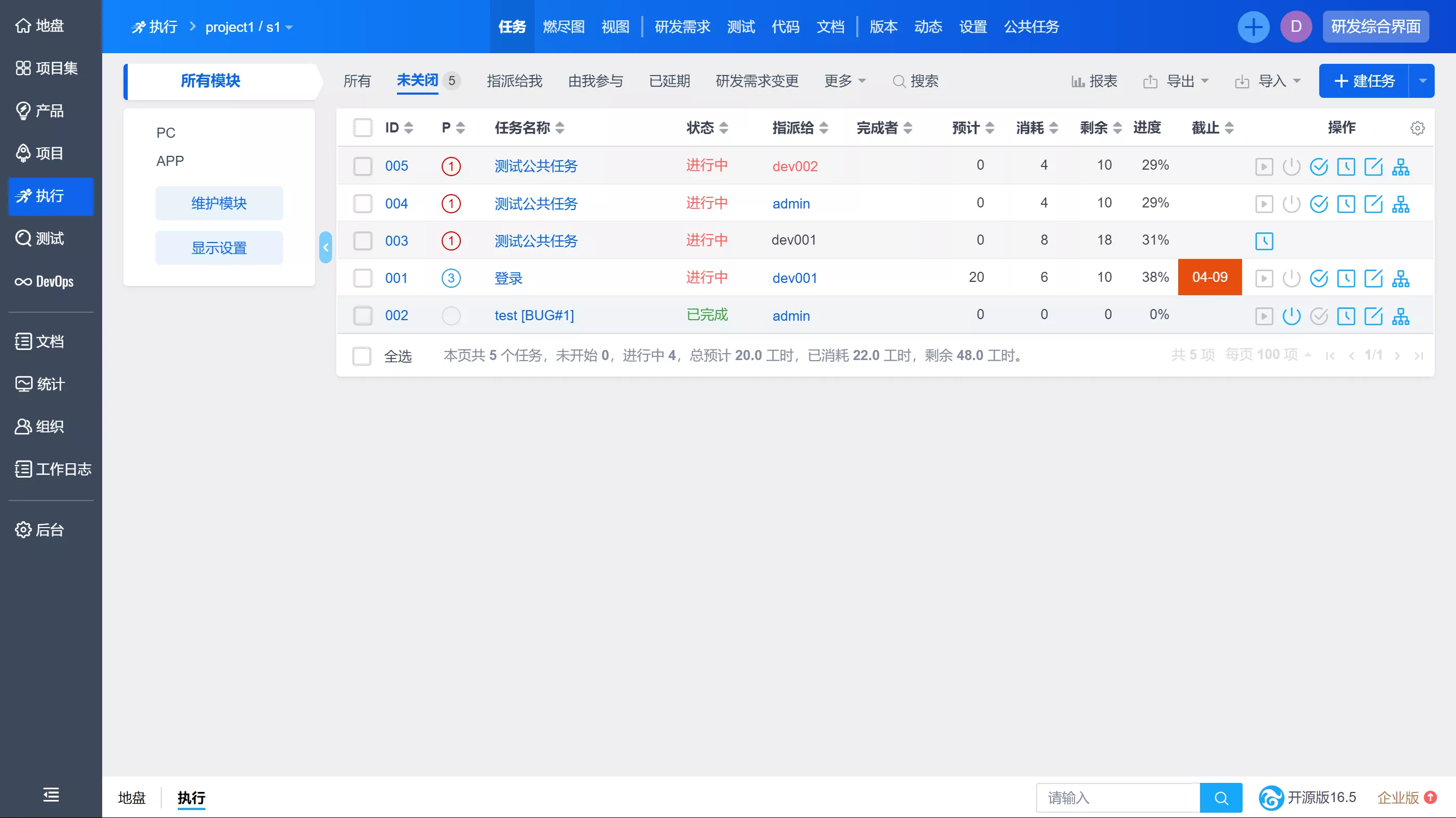The height and width of the screenshot is (818, 1456).
Task: Sort by the ID column
Action: click(399, 128)
